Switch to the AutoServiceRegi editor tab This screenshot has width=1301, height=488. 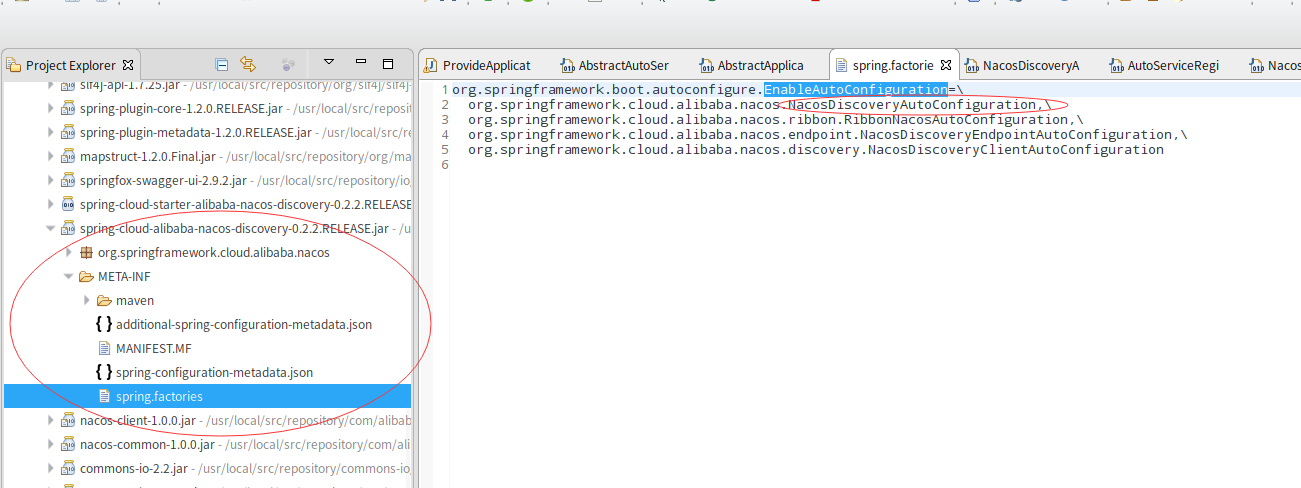pos(1163,65)
